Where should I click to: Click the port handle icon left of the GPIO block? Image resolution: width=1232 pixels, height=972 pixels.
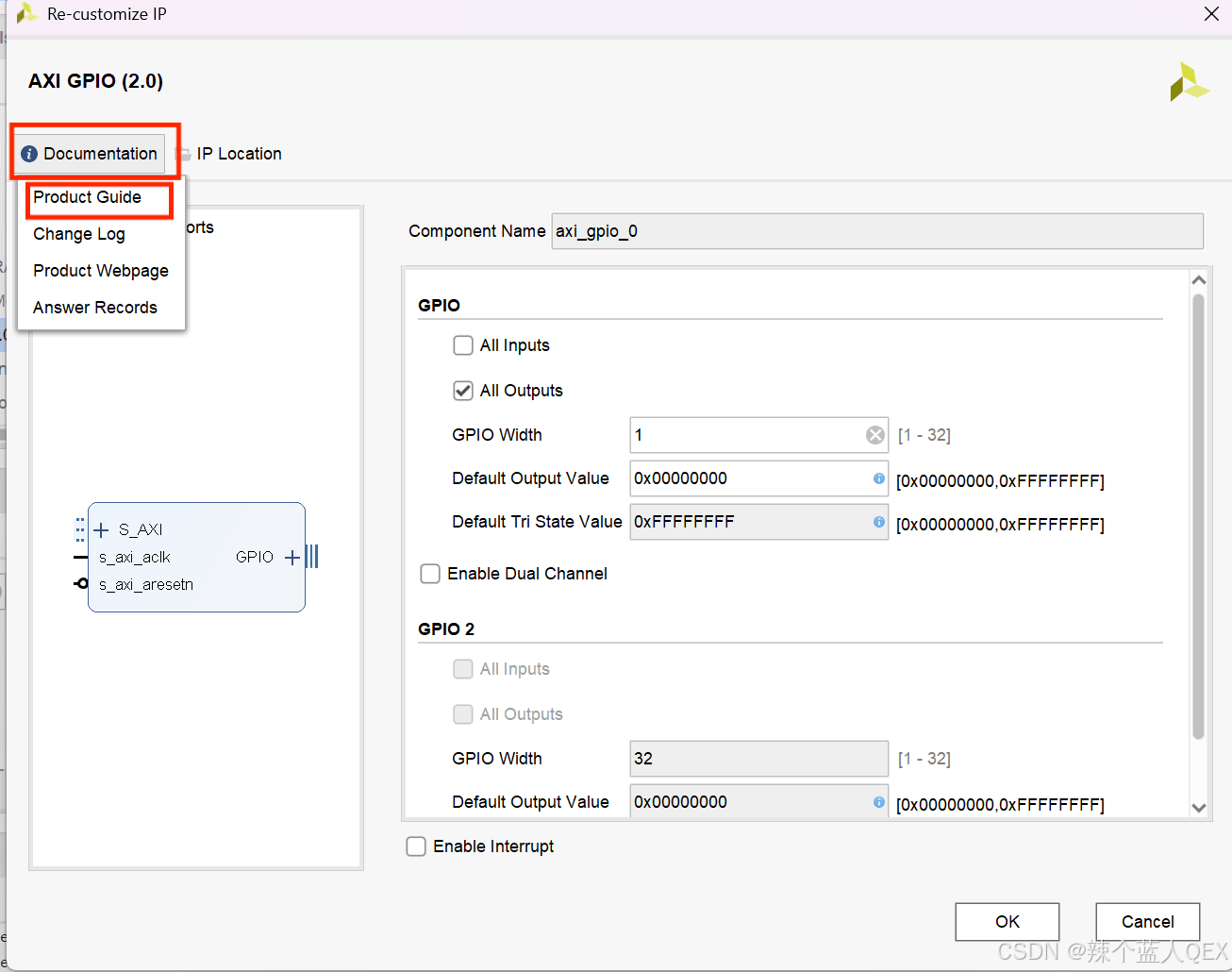[80, 528]
